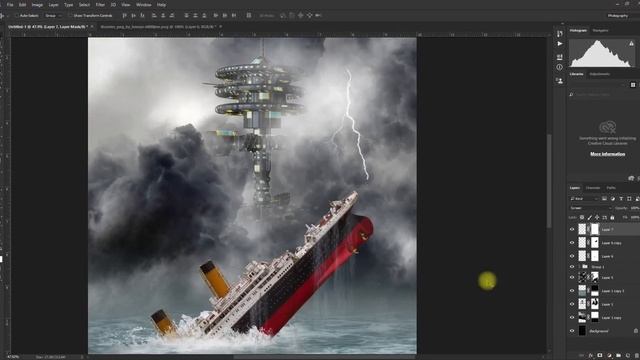Add a layer style with fx icon

tap(591, 356)
